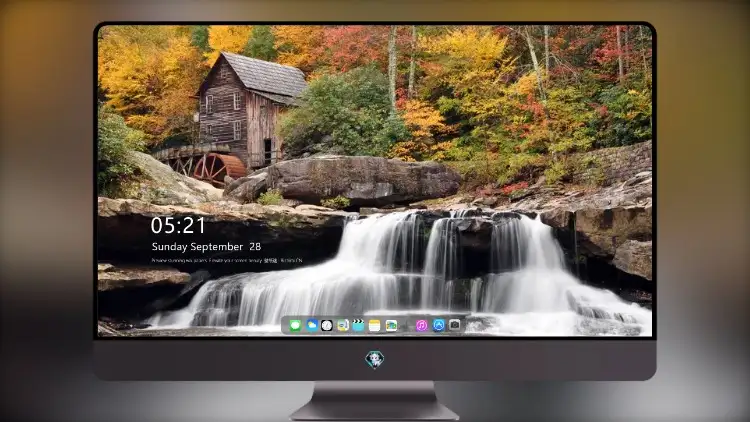Open the blue App Store icon

(x=438, y=325)
